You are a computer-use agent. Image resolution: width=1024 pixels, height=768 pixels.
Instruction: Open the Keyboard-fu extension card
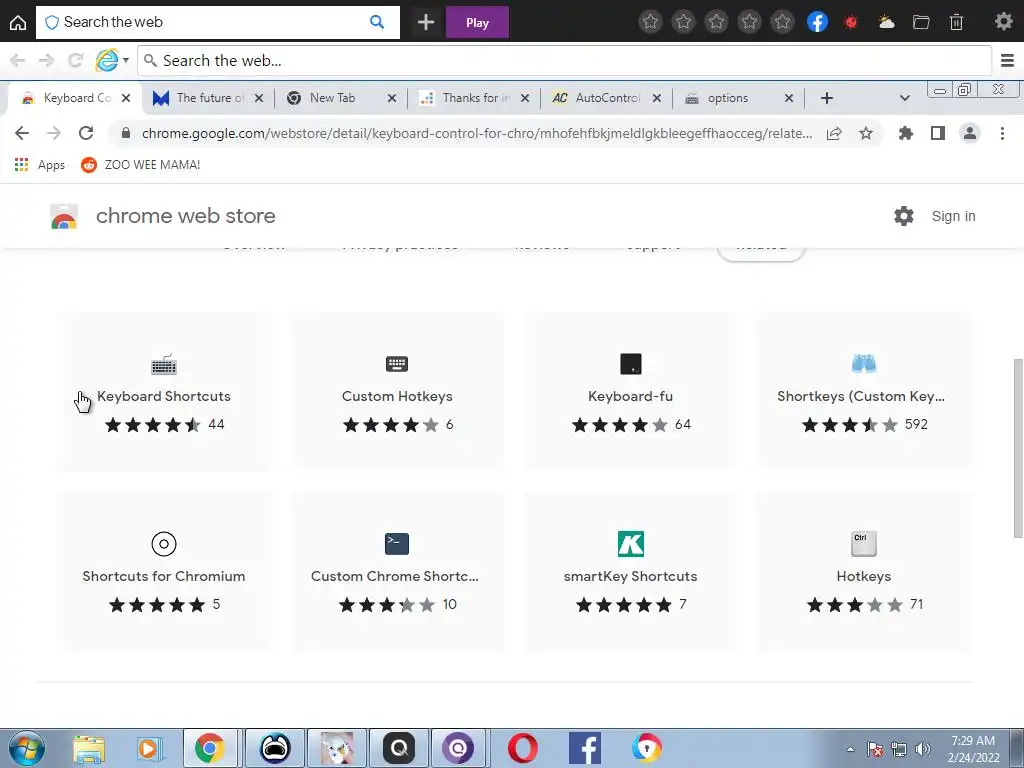[x=630, y=392]
